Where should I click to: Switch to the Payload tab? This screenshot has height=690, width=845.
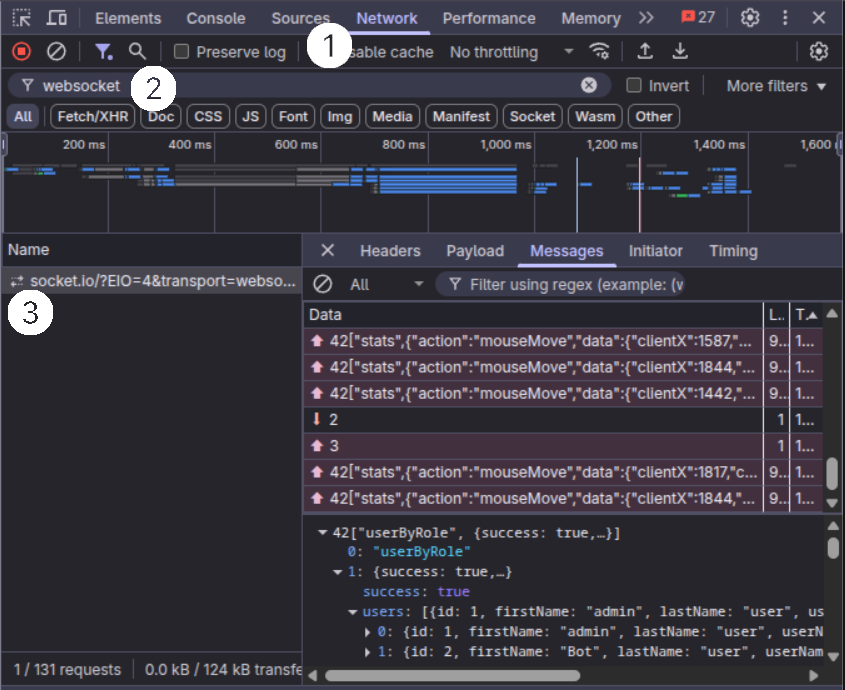474,251
